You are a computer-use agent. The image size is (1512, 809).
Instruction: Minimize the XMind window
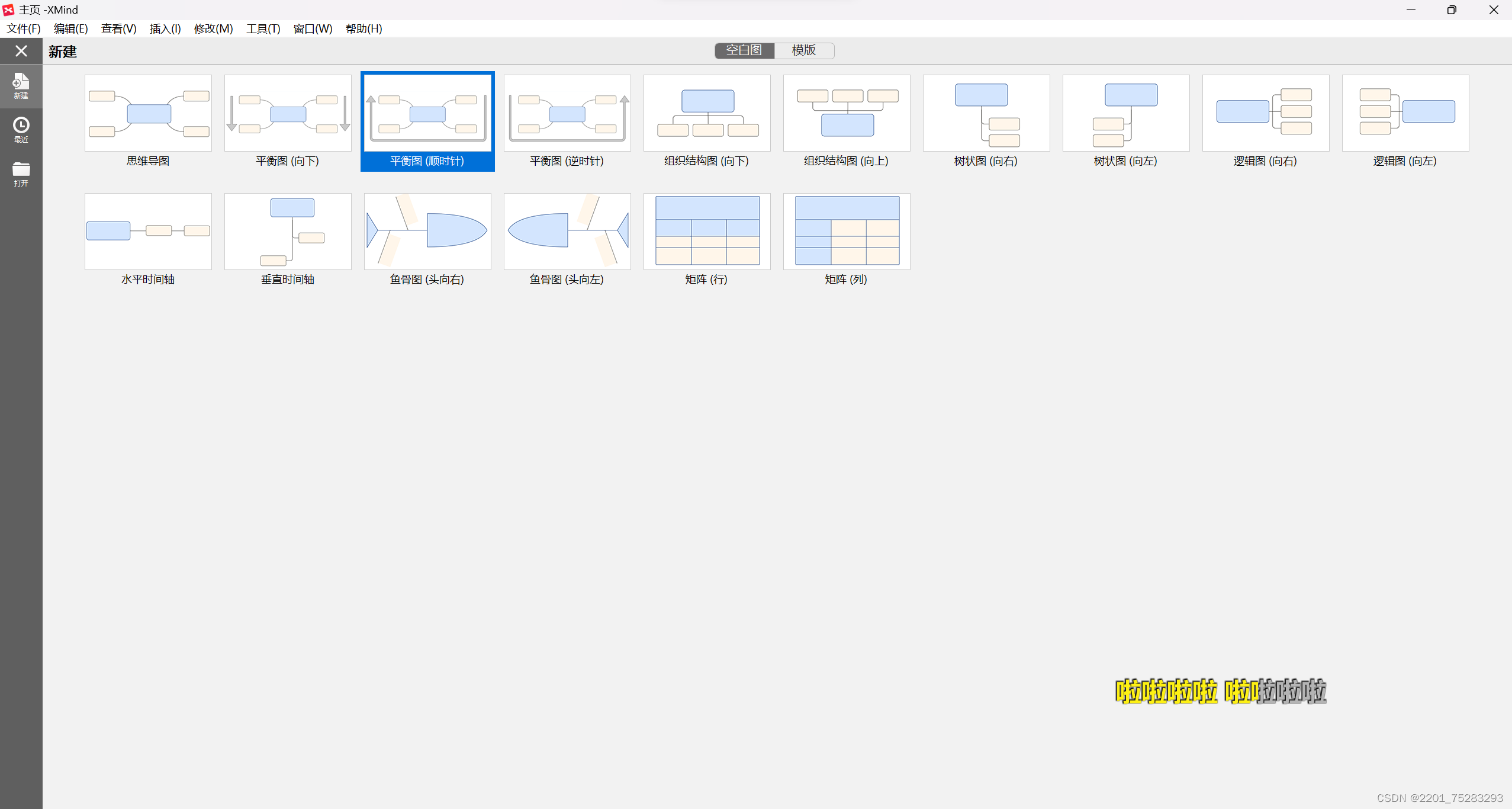pyautogui.click(x=1411, y=9)
